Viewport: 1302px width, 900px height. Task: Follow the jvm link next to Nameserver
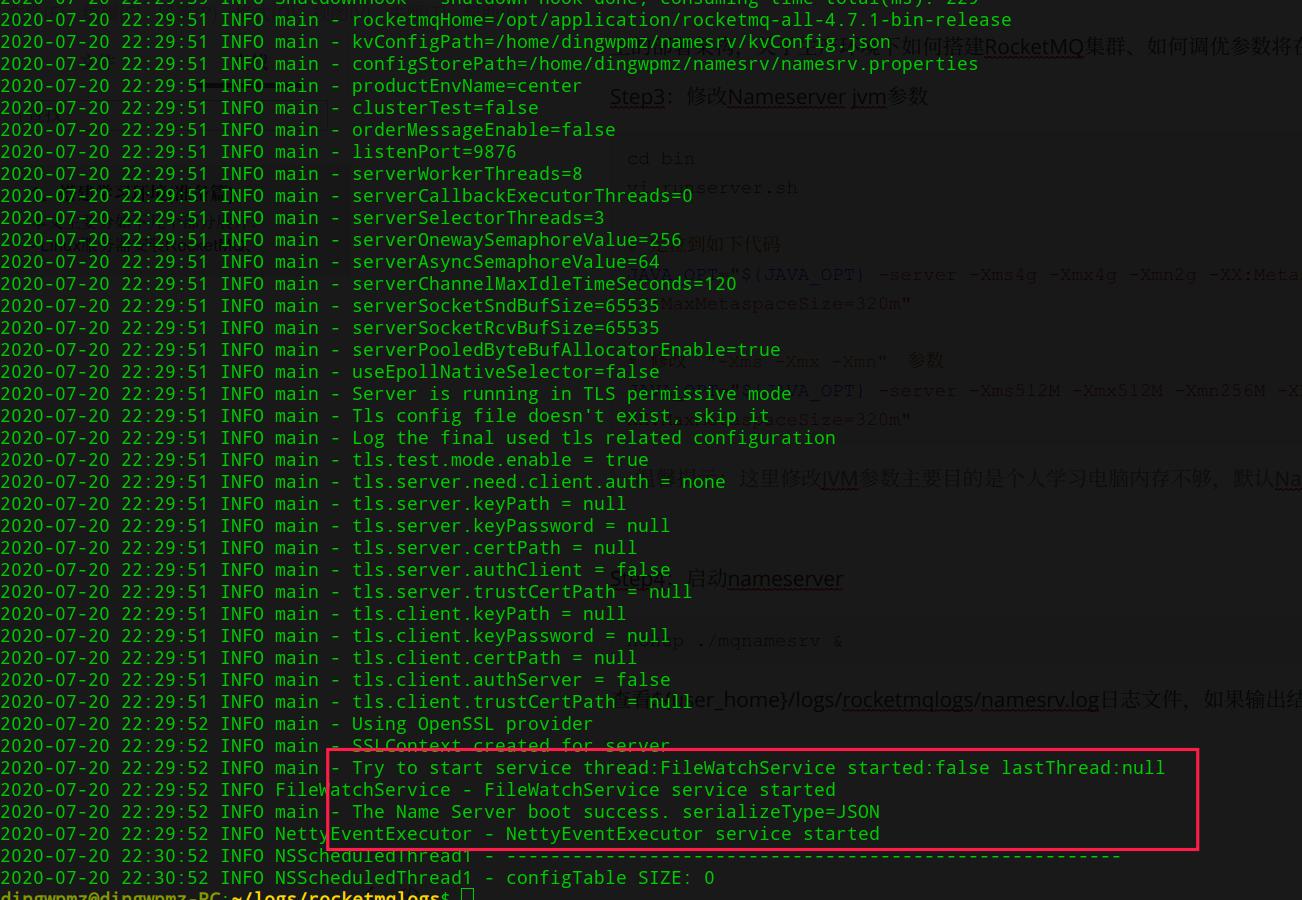click(x=866, y=97)
